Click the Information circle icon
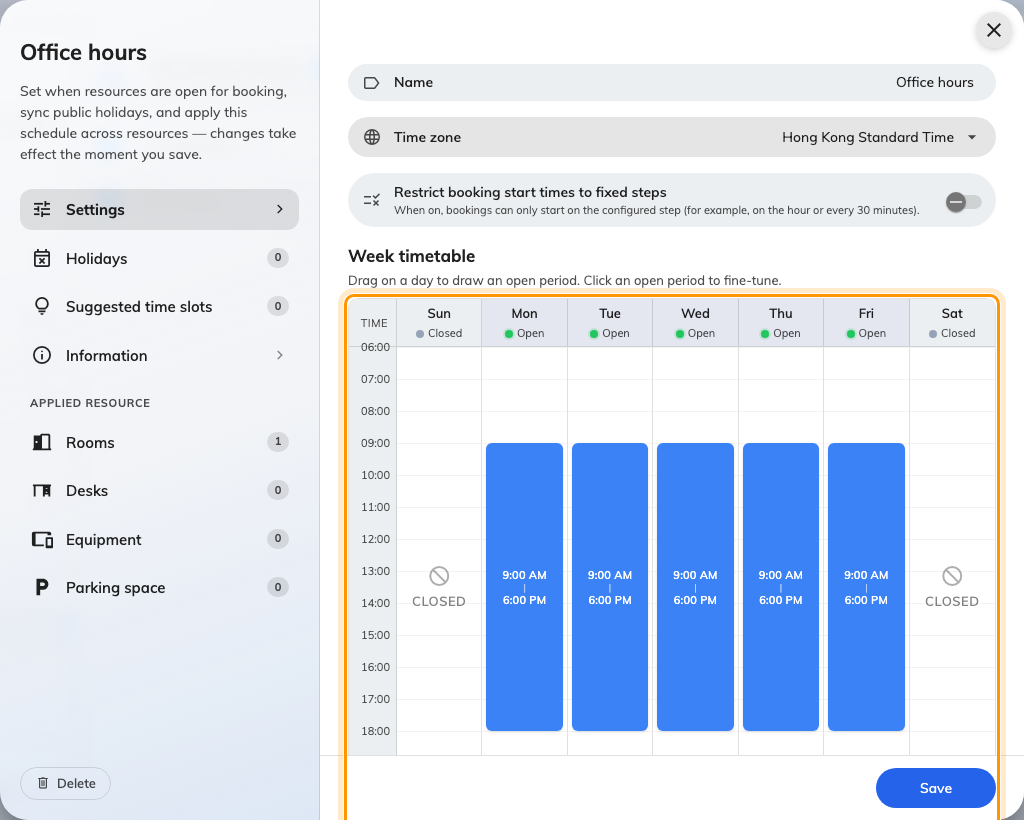The width and height of the screenshot is (1024, 820). coord(42,355)
